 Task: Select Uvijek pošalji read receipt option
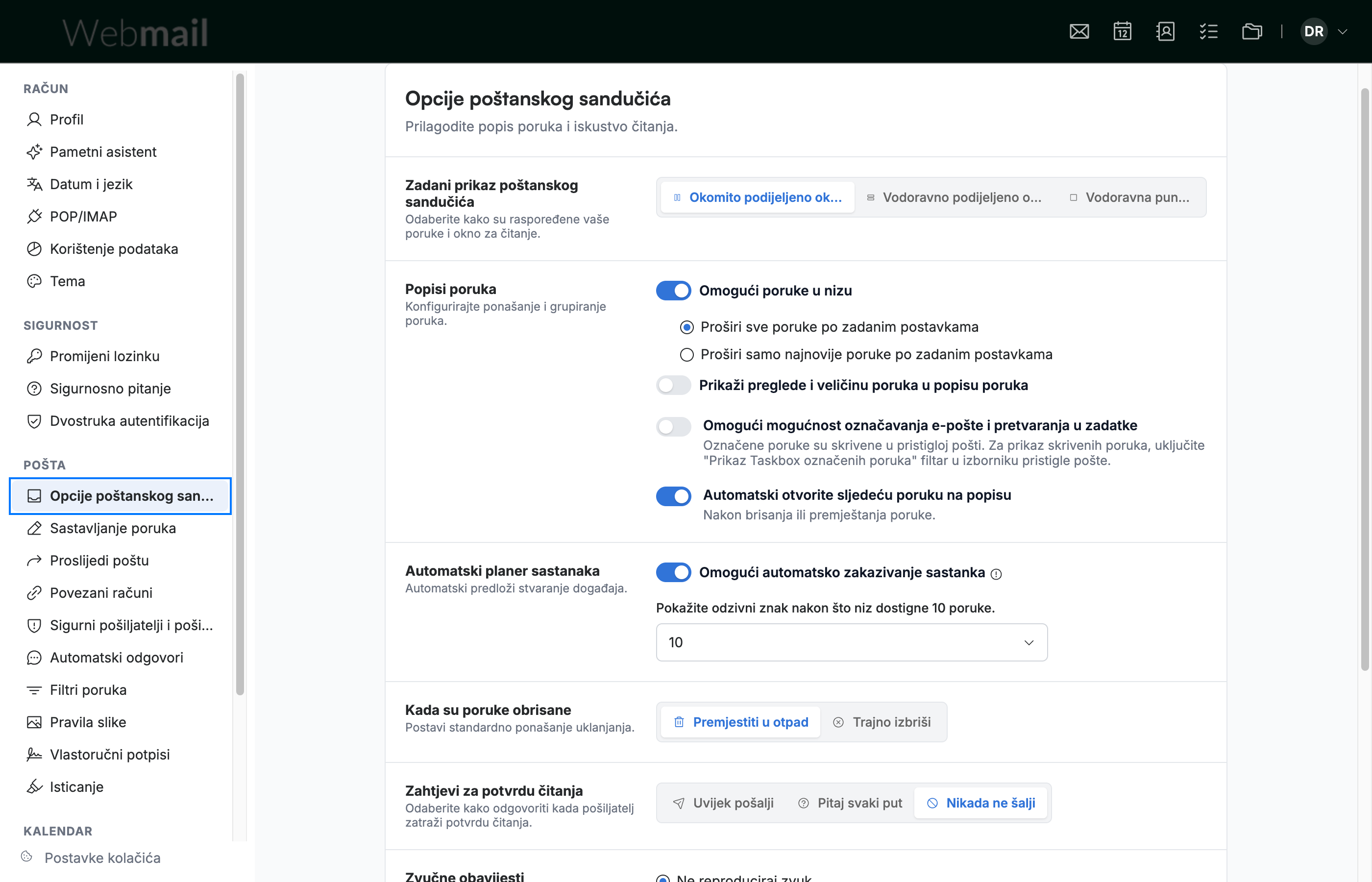pyautogui.click(x=723, y=803)
